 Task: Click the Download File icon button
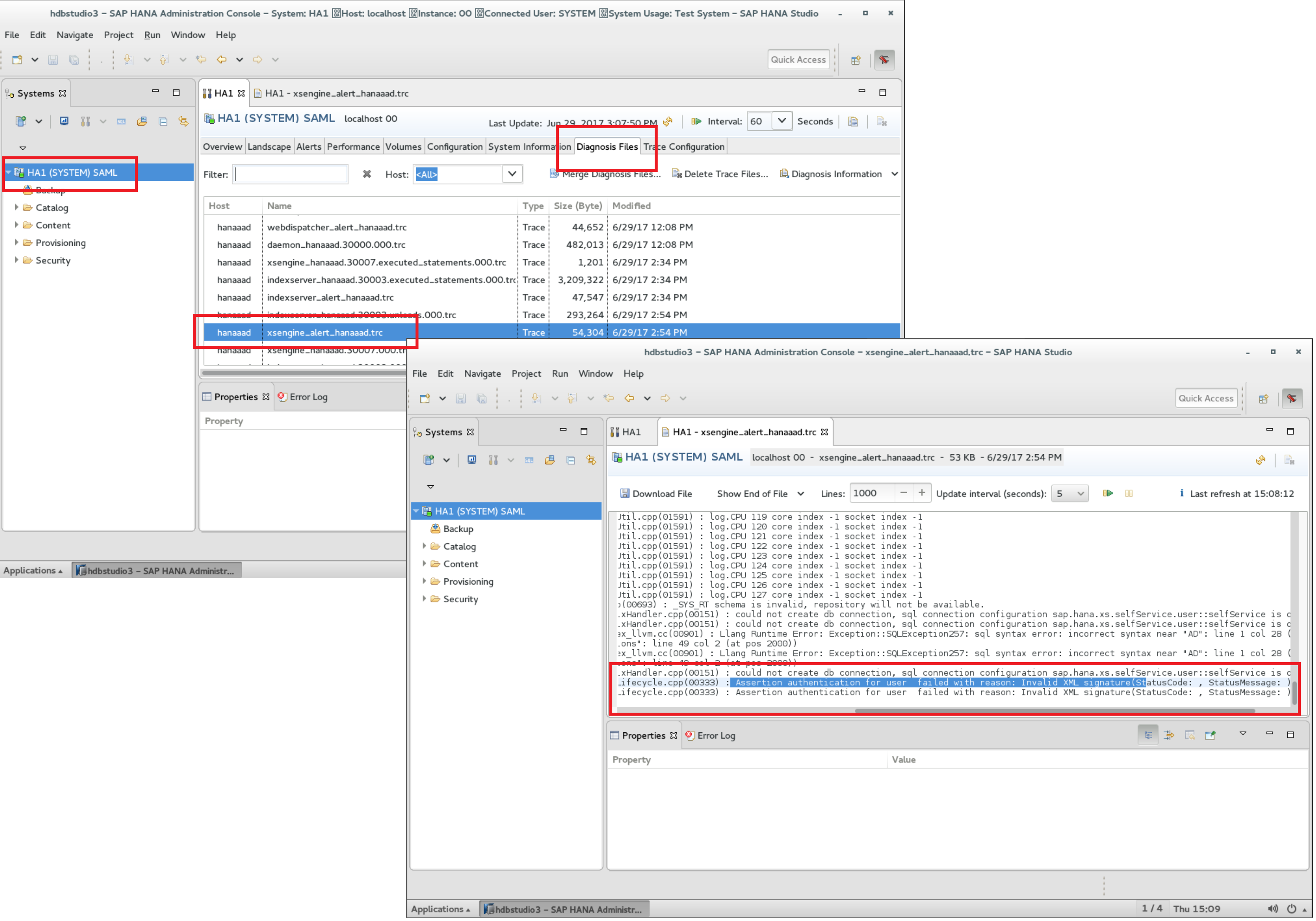[x=625, y=494]
